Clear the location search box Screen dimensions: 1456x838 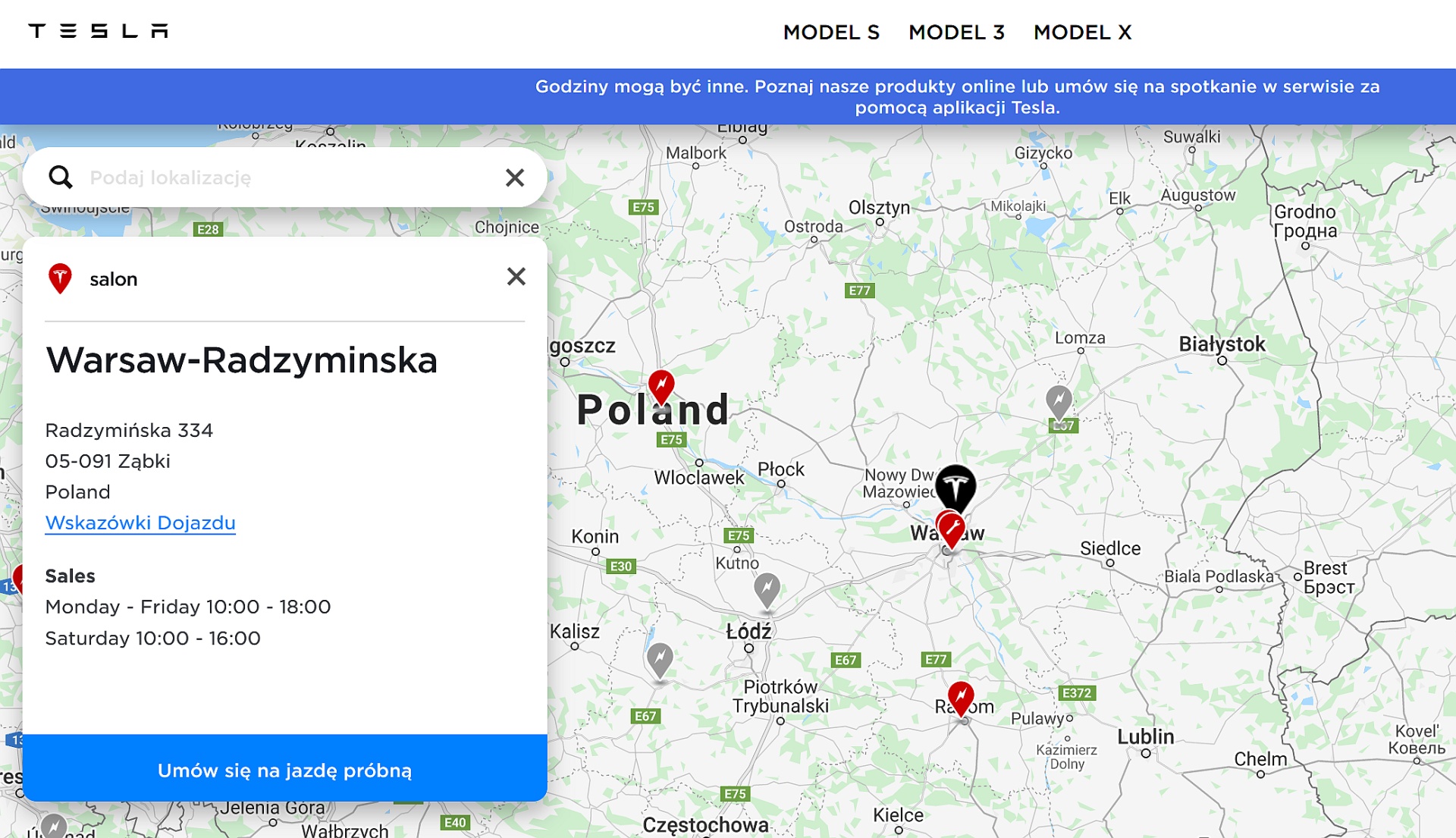515,177
